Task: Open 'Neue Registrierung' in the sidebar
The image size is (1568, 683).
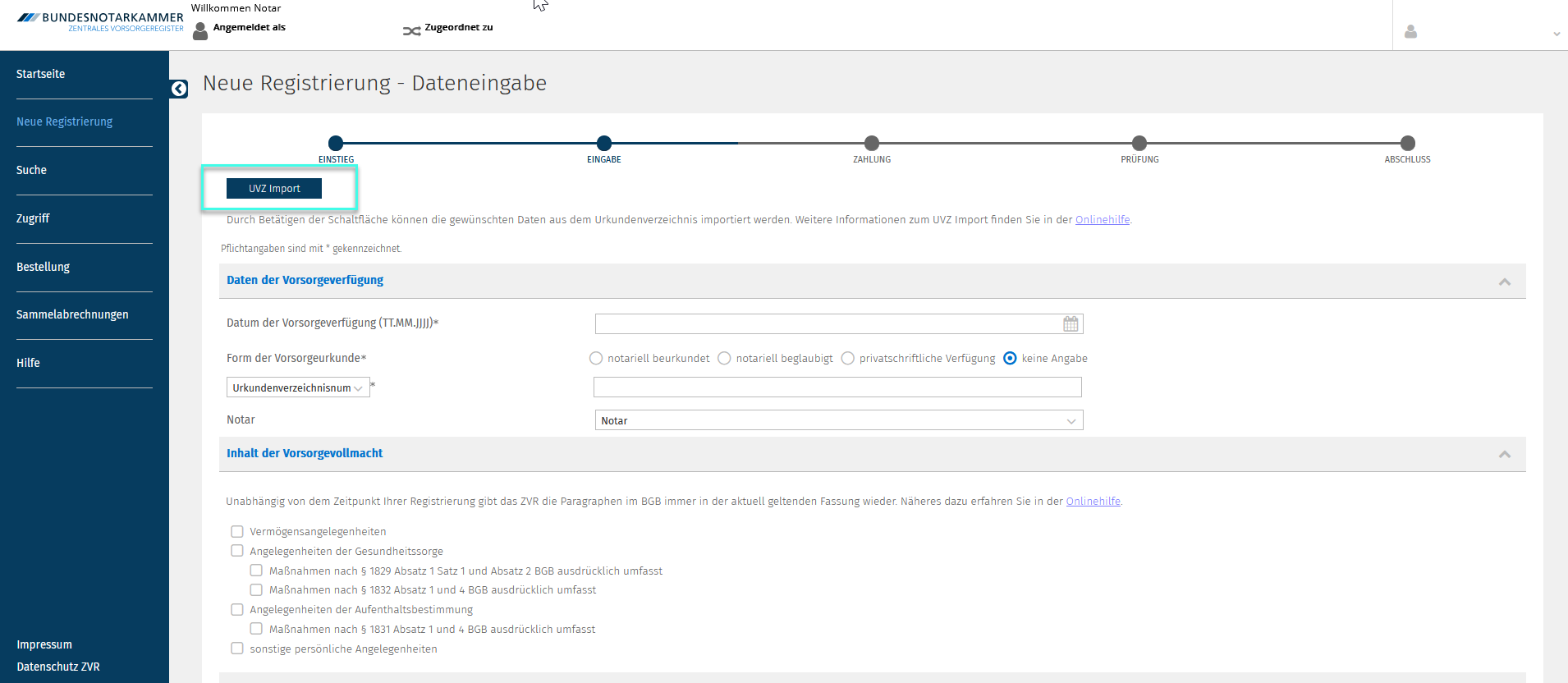Action: coord(65,121)
